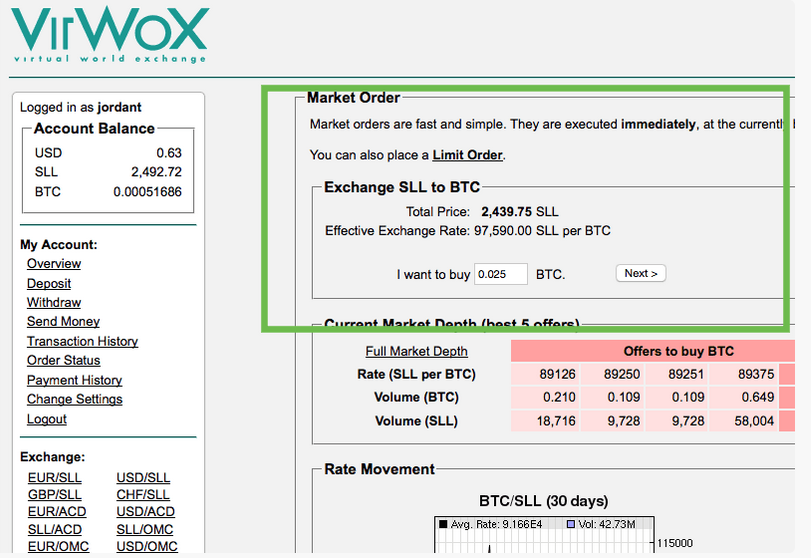Click the 97,590.00 exchange rate value
The height and width of the screenshot is (558, 811).
coord(503,231)
